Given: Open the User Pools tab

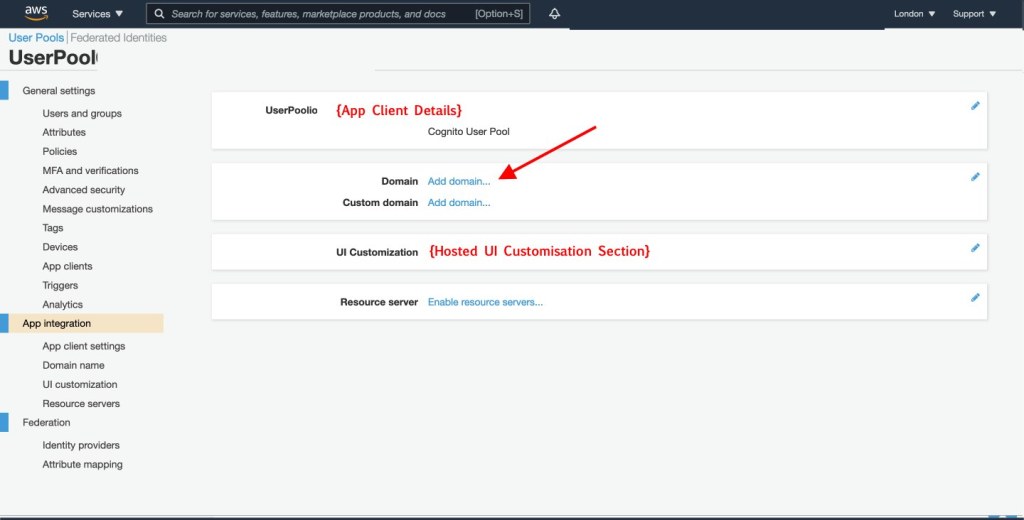Looking at the screenshot, I should click(x=36, y=38).
